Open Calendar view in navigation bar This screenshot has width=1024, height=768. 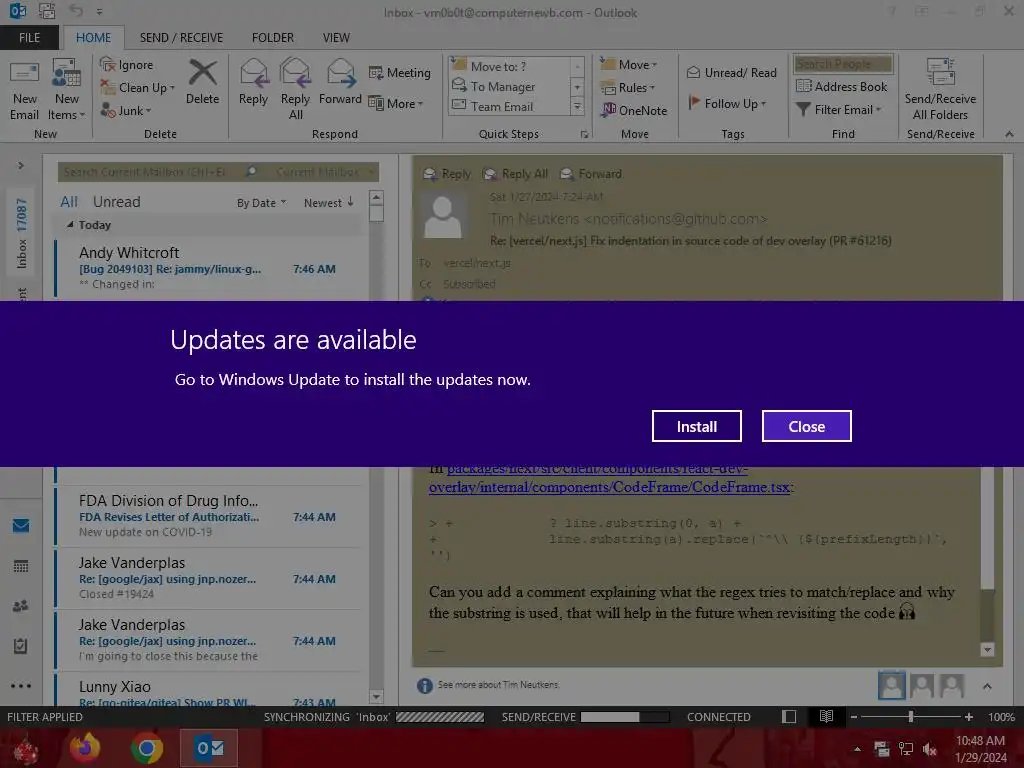21,566
